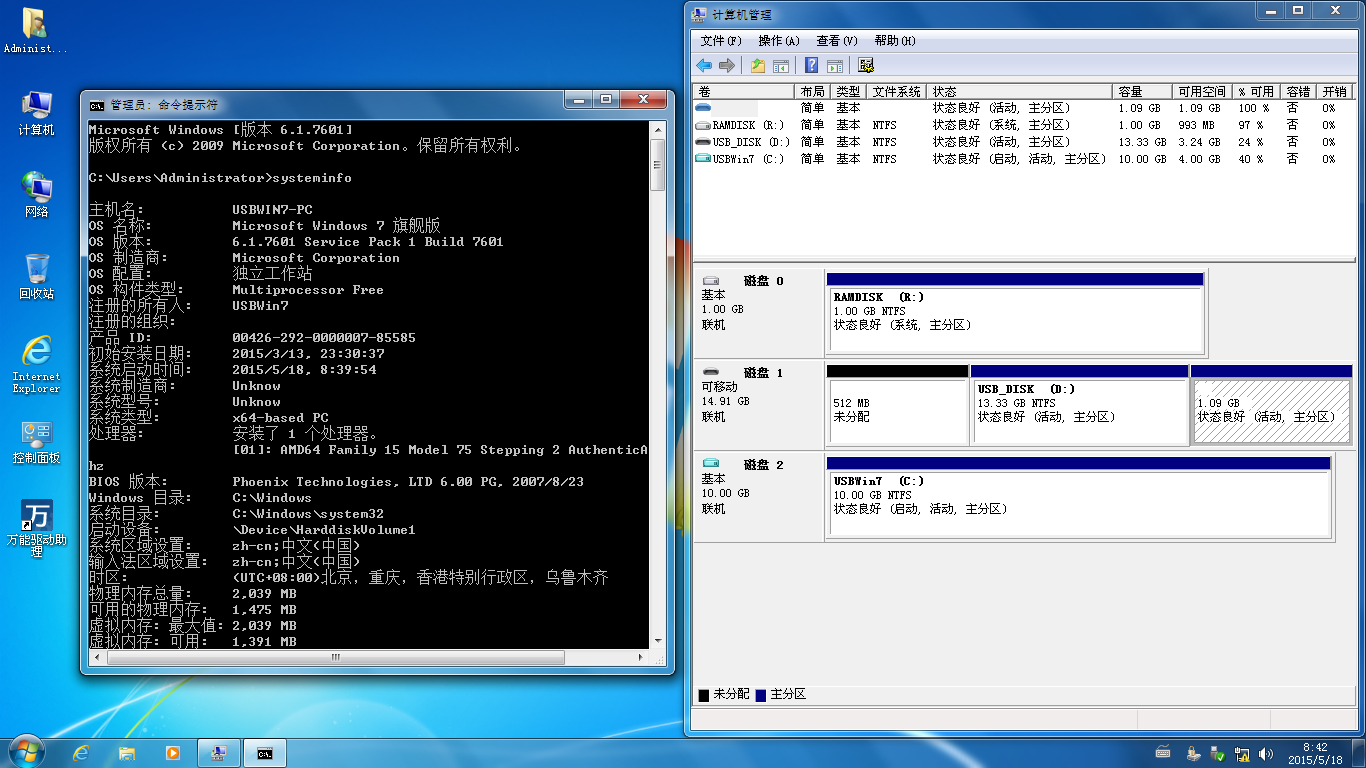Select the unnamed 1.09 GB volume's disk icon

point(704,108)
